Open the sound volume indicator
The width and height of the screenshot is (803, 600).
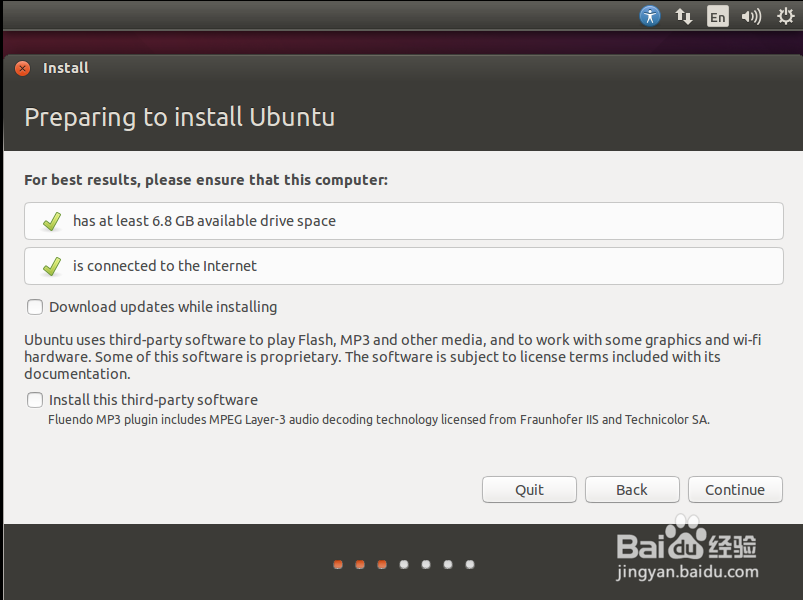point(751,17)
